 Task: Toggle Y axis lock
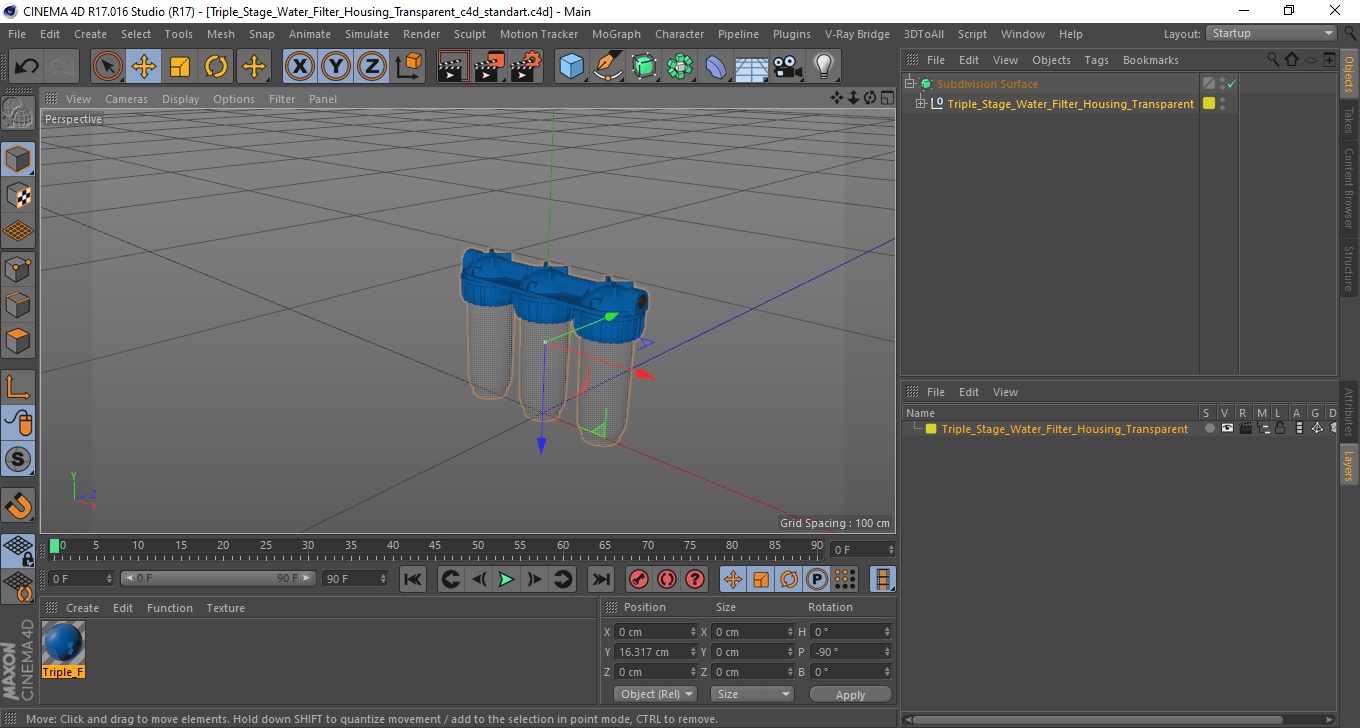(x=336, y=67)
